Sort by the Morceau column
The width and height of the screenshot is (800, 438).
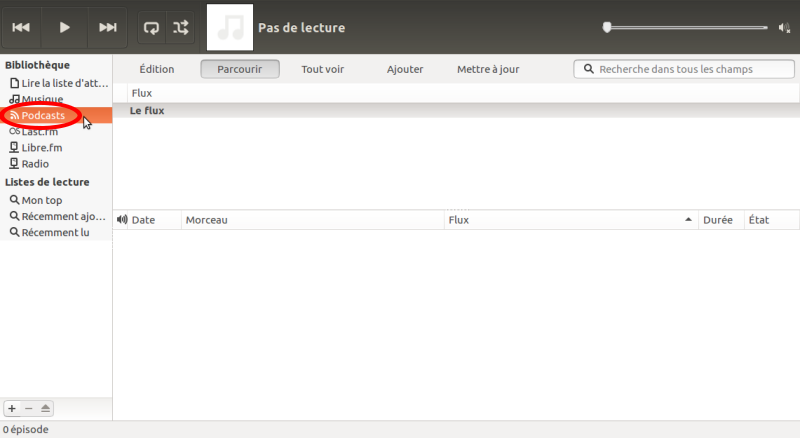coord(313,220)
